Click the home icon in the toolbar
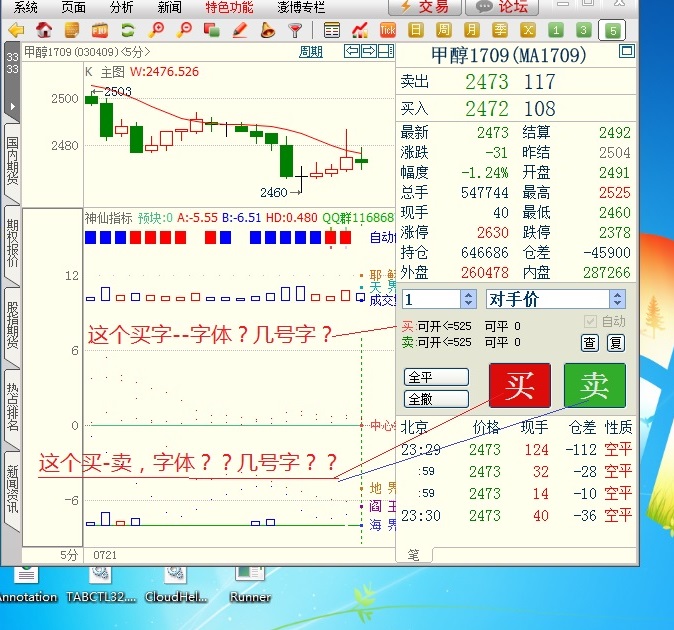The image size is (674, 630). [x=44, y=30]
